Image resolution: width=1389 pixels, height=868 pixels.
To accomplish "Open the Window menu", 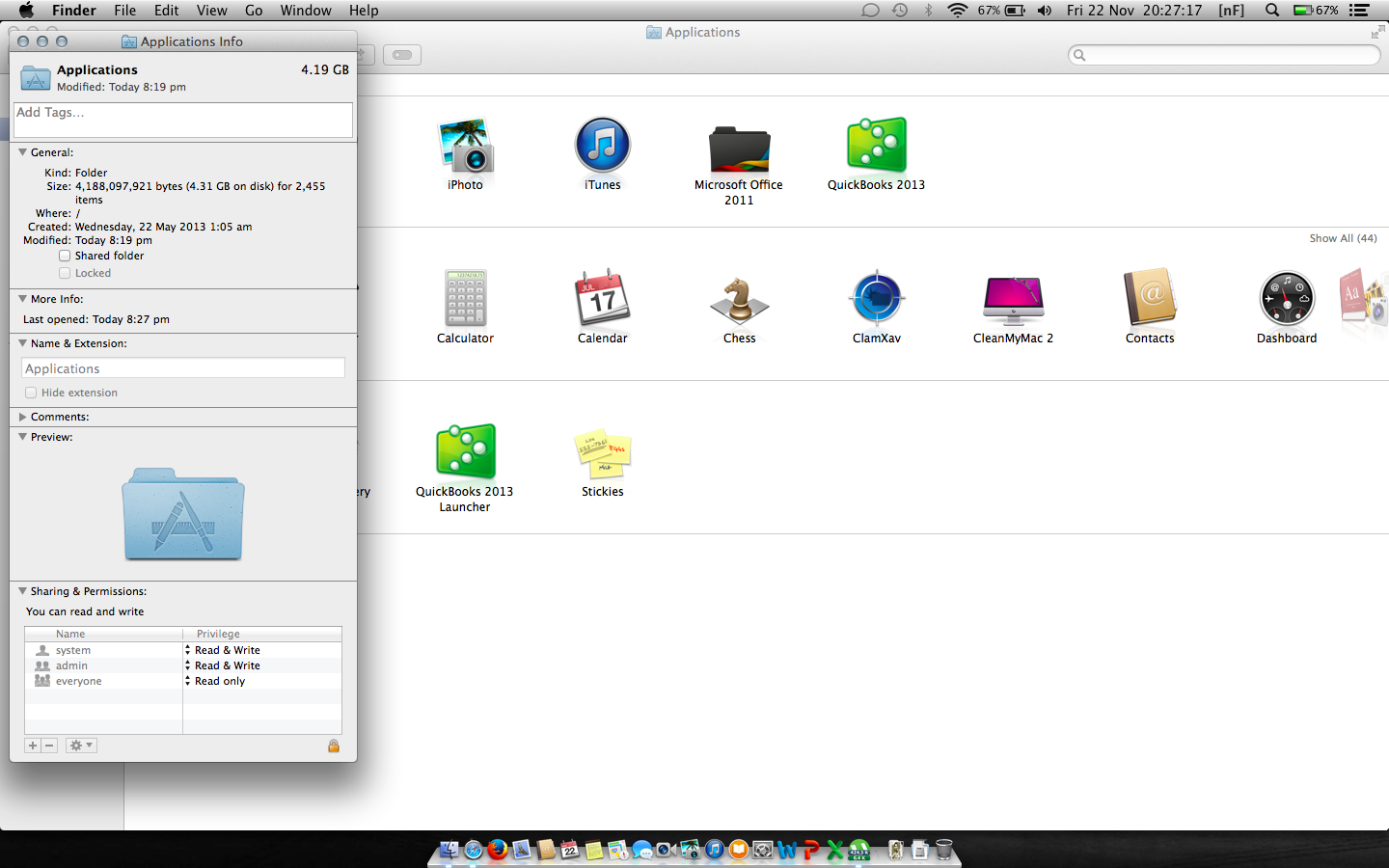I will click(306, 11).
